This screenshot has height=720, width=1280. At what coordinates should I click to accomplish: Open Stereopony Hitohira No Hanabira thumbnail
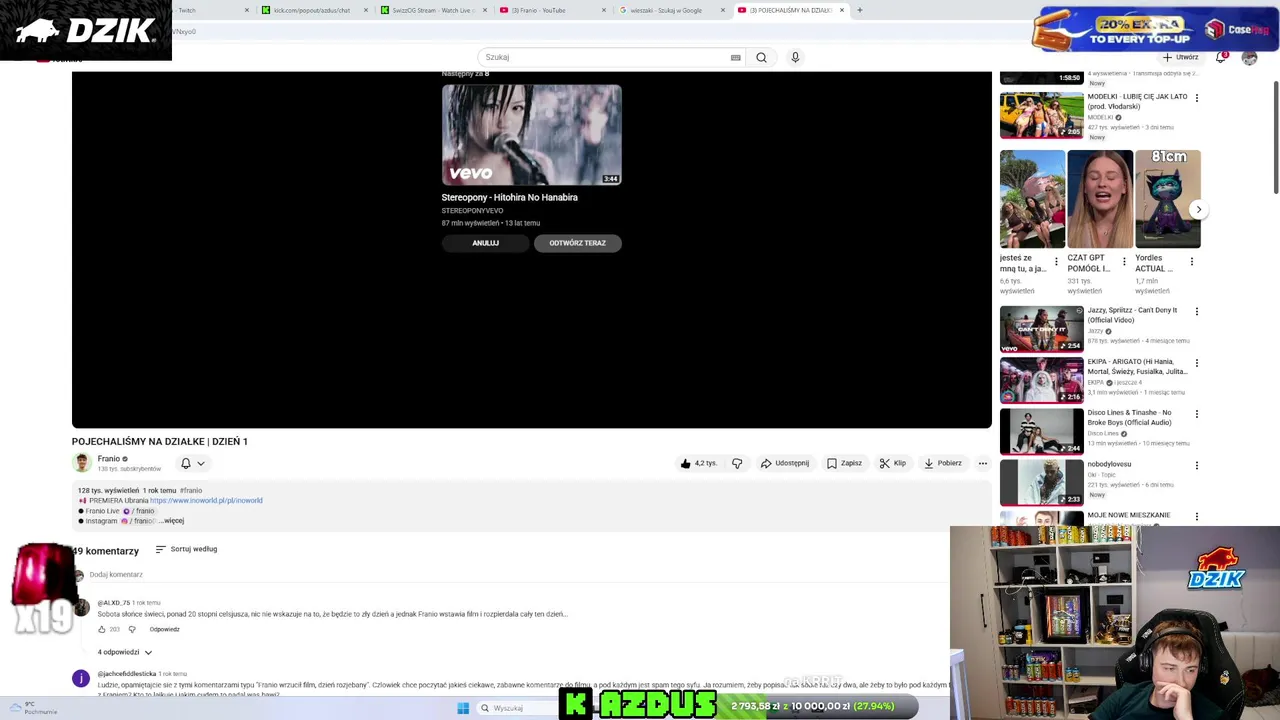[x=532, y=135]
